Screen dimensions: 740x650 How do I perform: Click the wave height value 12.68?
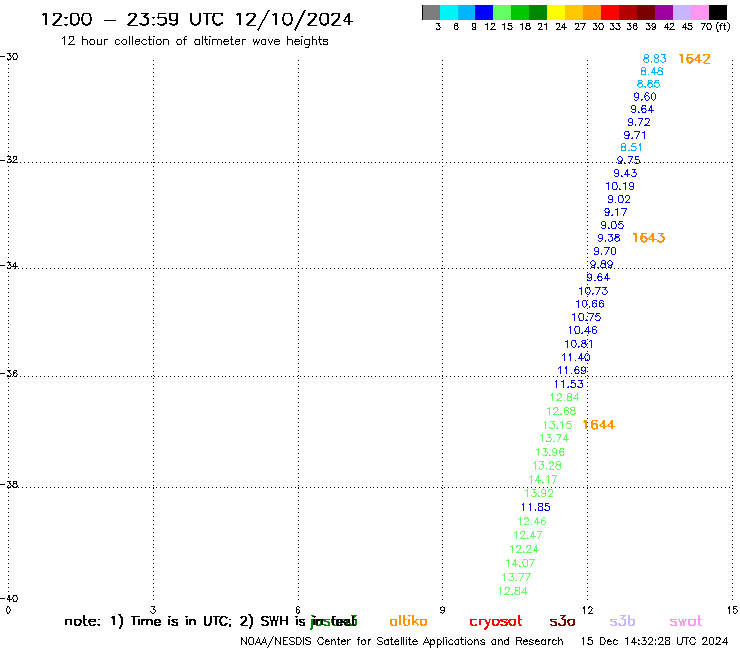(x=561, y=411)
